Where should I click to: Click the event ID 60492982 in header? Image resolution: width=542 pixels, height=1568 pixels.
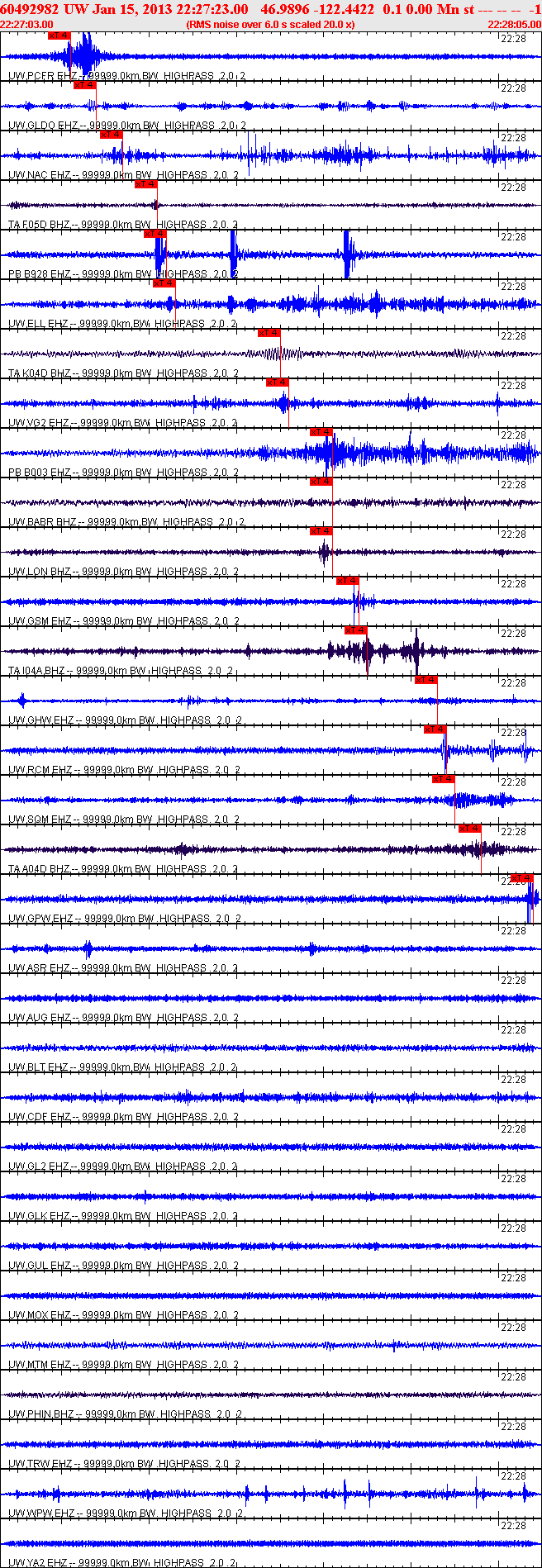(30, 9)
